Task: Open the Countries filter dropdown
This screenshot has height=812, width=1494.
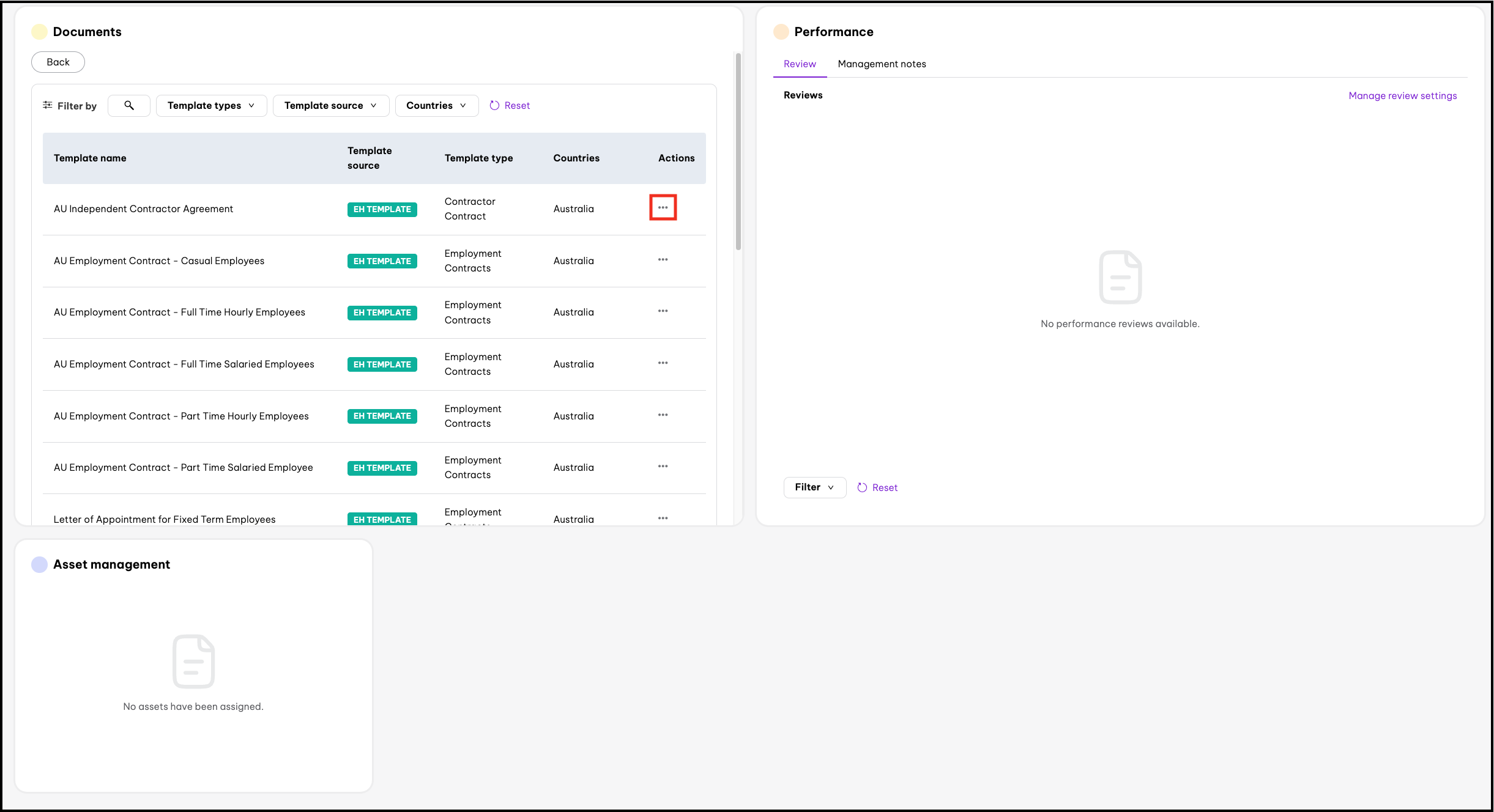Action: point(436,105)
